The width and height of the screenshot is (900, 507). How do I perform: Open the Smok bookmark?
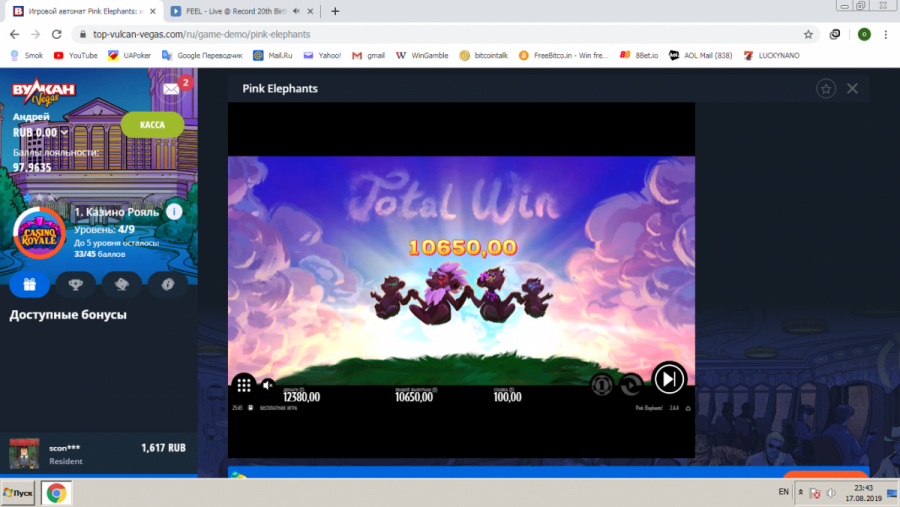[x=27, y=56]
